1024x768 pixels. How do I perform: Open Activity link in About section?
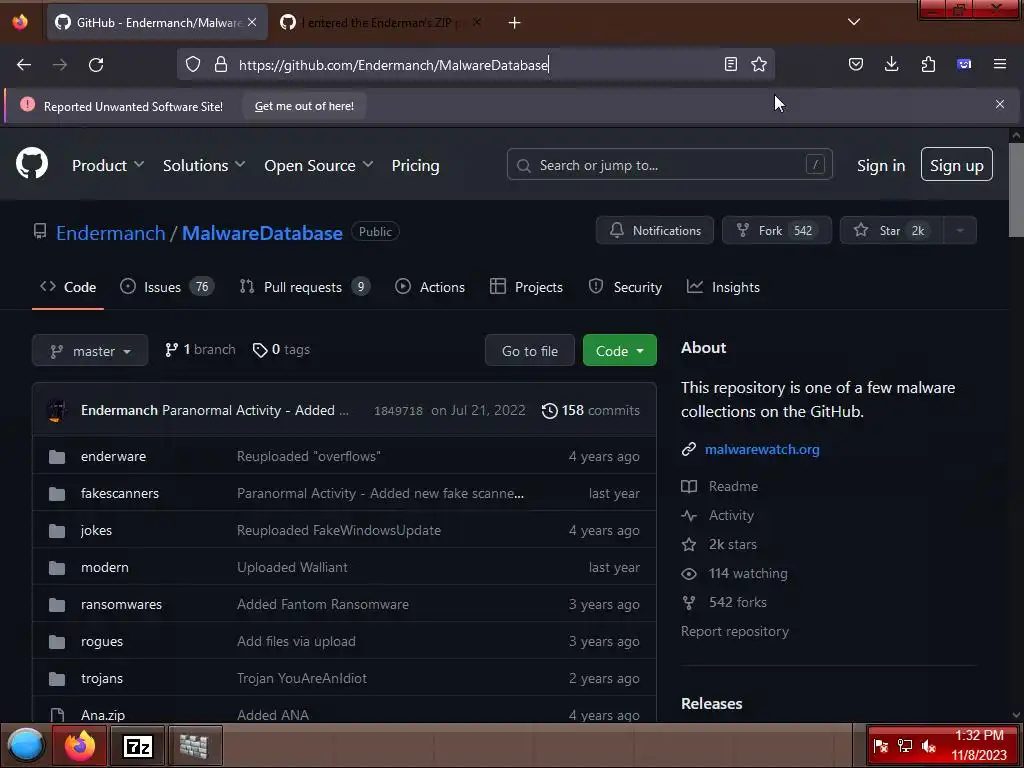click(x=731, y=515)
